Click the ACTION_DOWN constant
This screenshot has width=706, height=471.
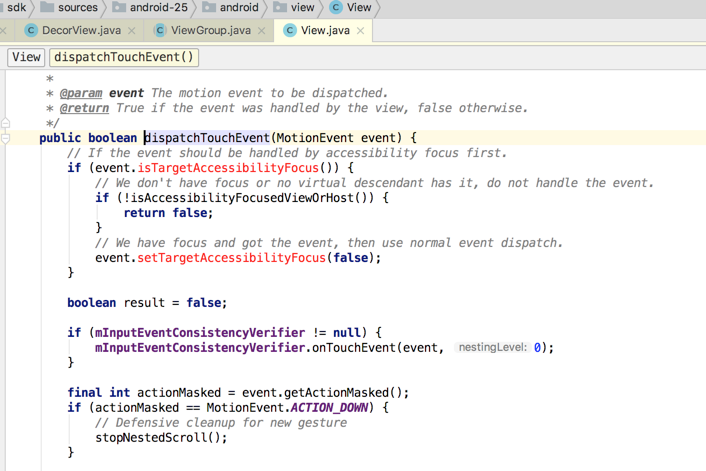pyautogui.click(x=330, y=408)
